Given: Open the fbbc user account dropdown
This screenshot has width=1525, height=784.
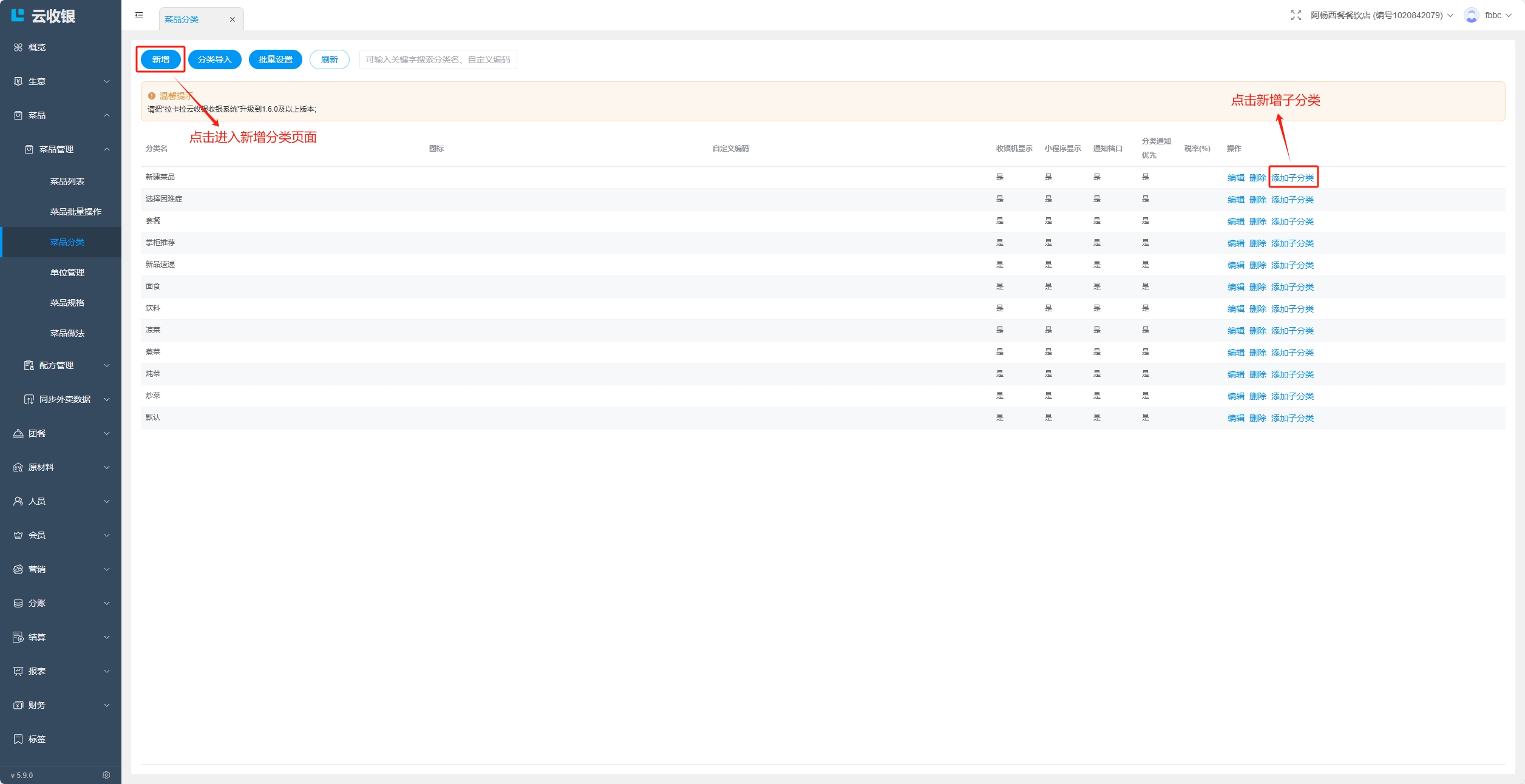Looking at the screenshot, I should (1498, 15).
